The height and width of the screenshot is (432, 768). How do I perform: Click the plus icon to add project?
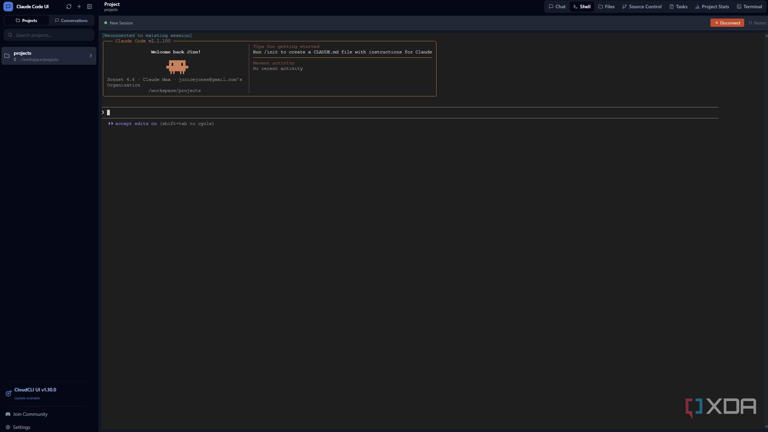(x=79, y=6)
